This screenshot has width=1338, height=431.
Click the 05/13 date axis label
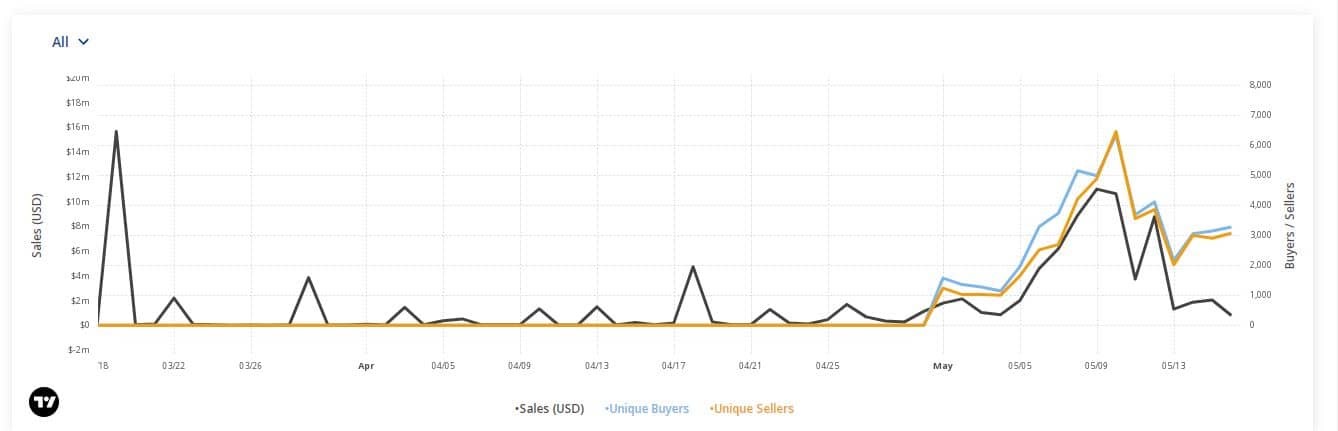[x=1173, y=366]
